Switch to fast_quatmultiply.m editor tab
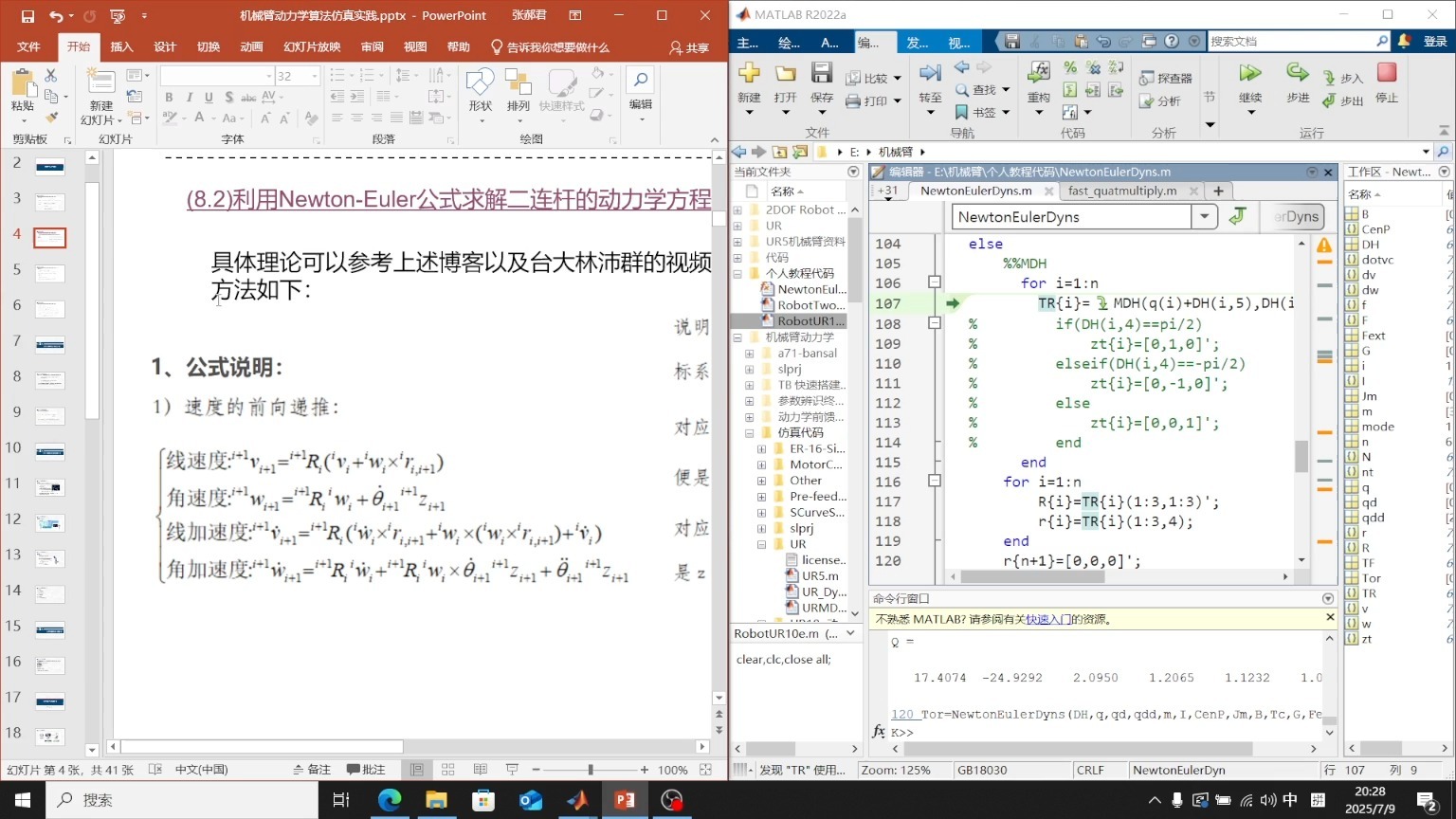The image size is (1456, 819). (x=1121, y=191)
